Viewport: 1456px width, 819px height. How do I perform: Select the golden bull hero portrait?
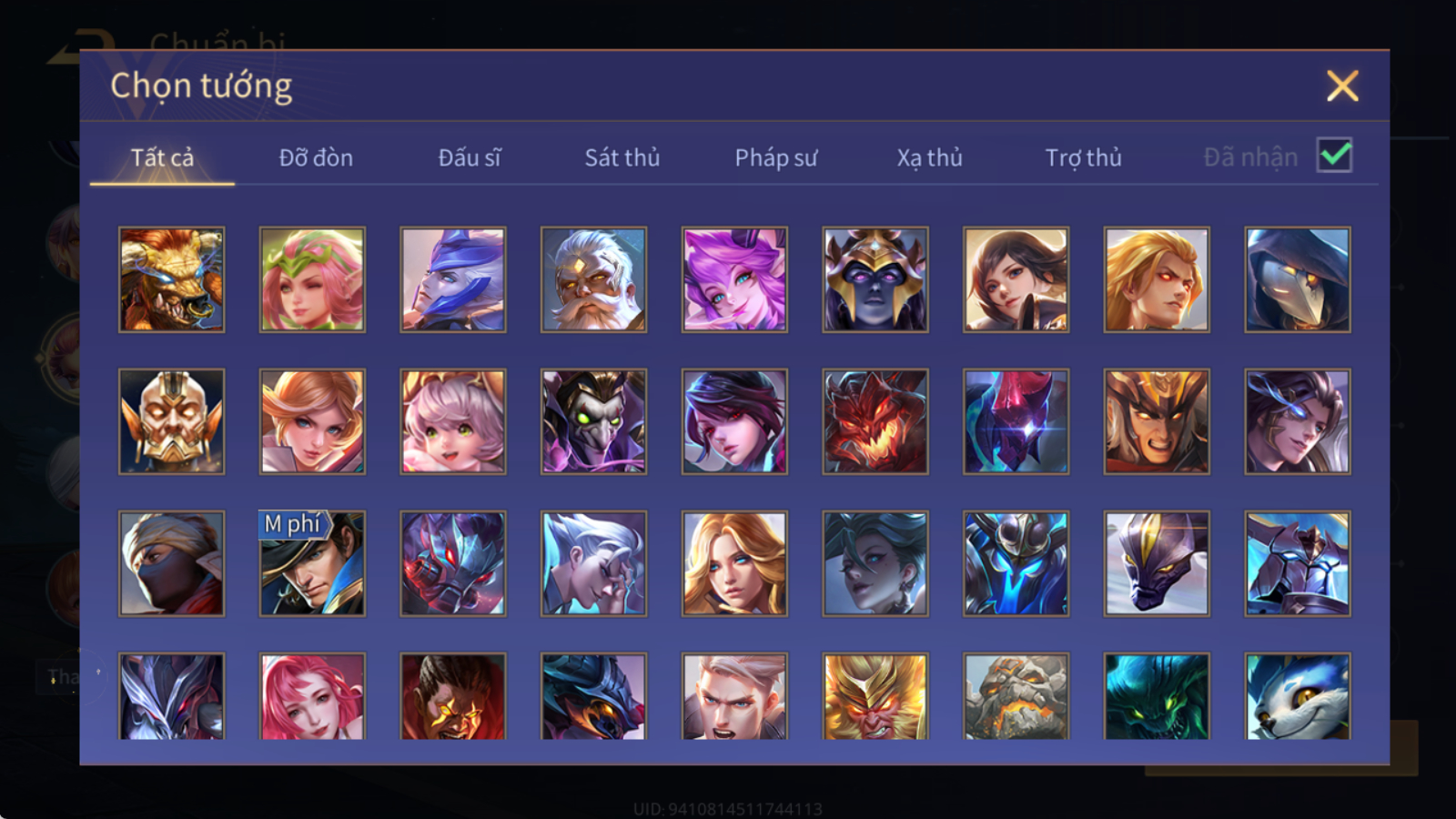pos(171,279)
